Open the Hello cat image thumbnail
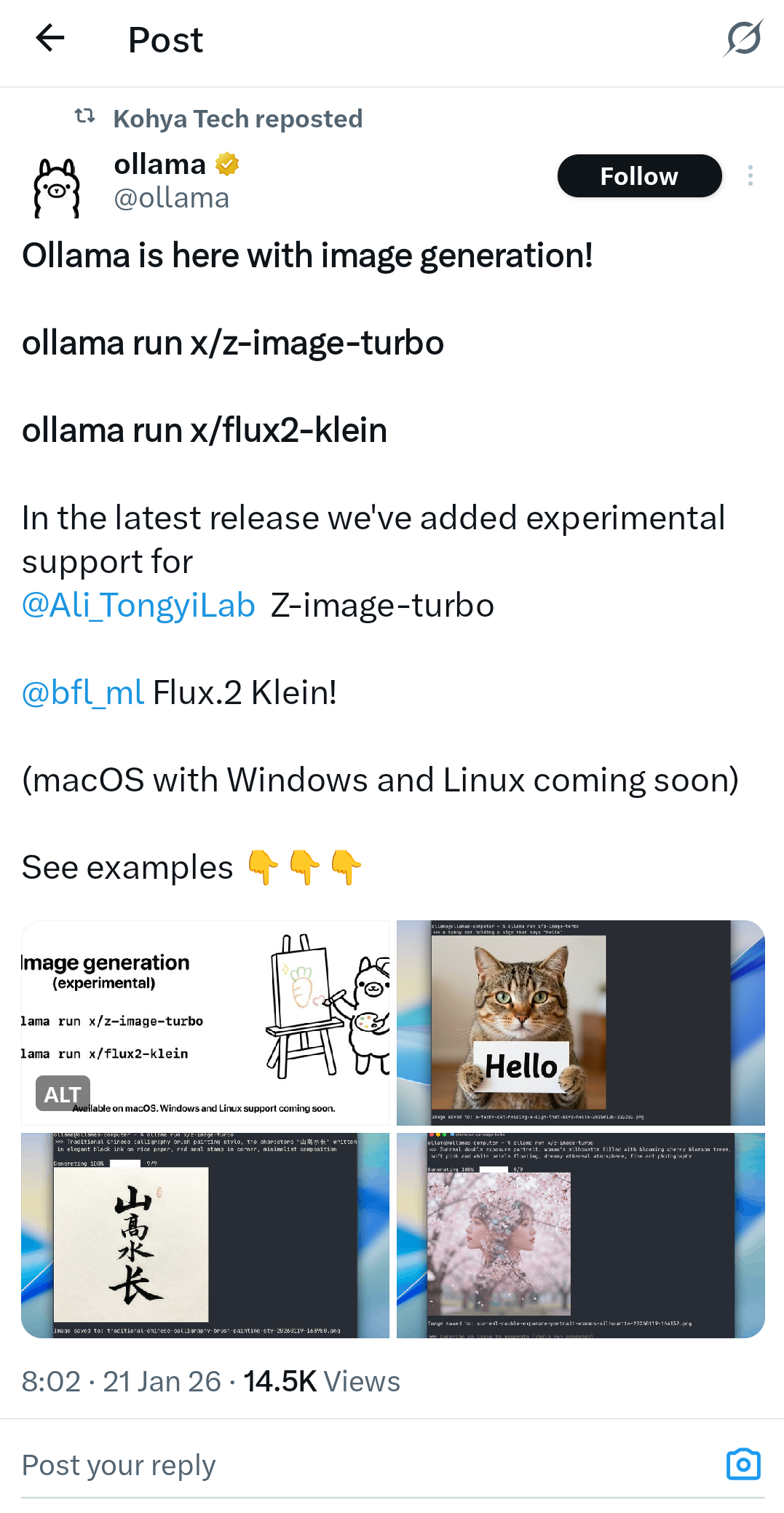Screen dimensions: 784x1513 click(580, 1023)
